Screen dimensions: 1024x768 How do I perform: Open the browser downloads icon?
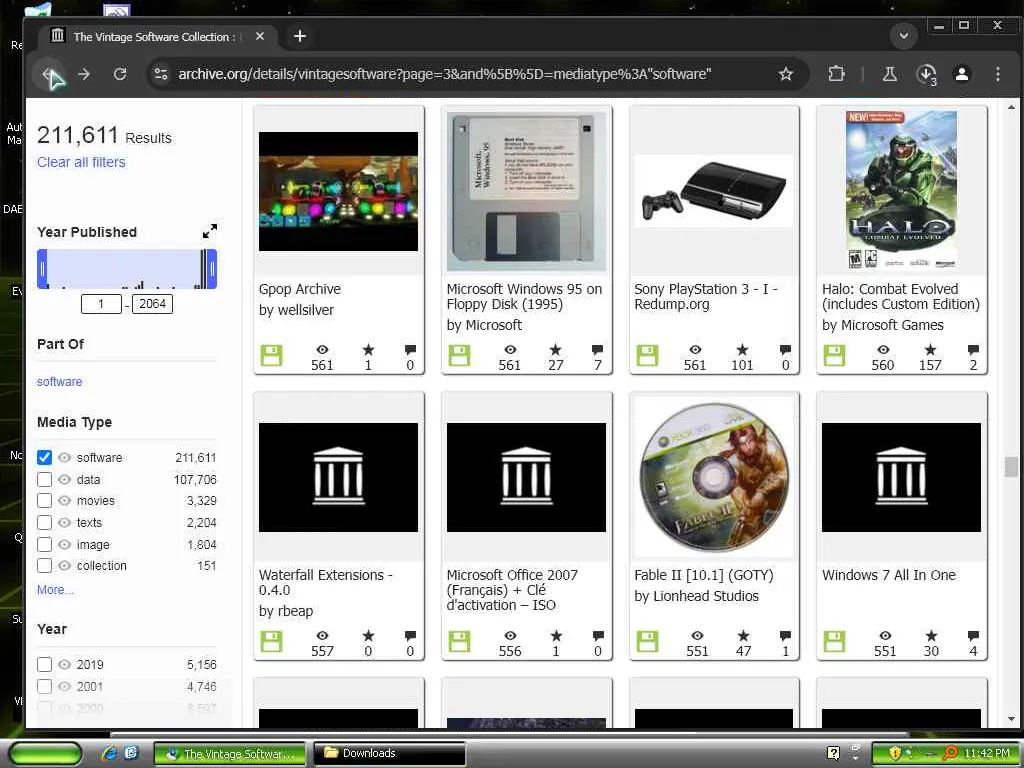click(x=926, y=74)
